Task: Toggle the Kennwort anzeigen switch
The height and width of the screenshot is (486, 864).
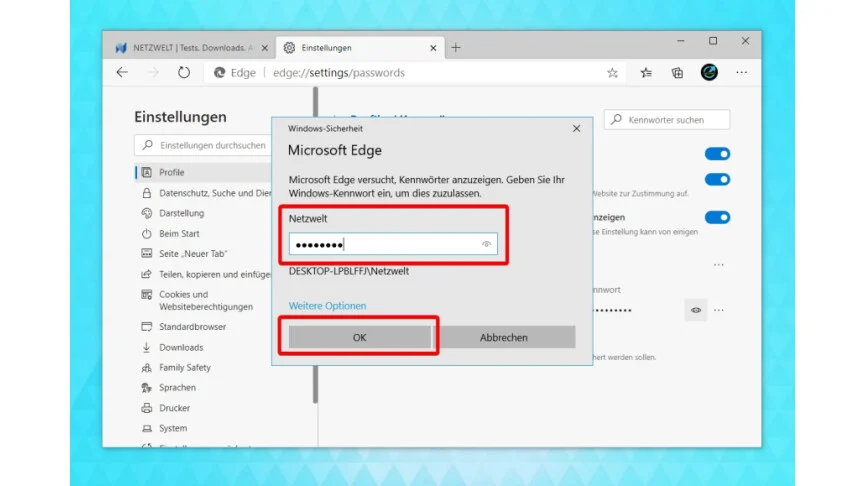Action: (x=717, y=217)
